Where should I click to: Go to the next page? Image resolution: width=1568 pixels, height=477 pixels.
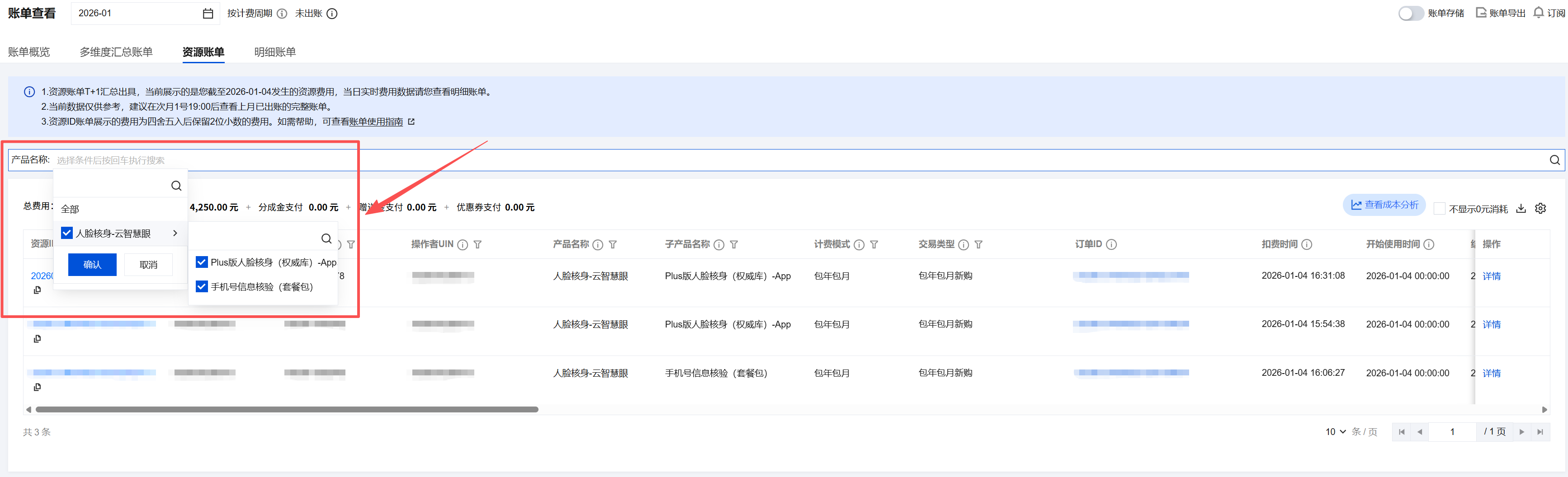pos(1522,432)
